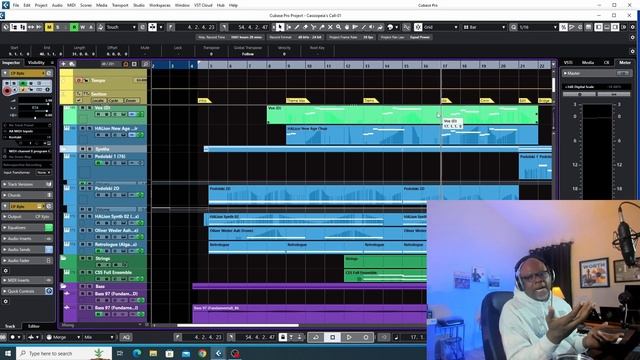Toggle the global Solo button in toolbar
Screen dimensions: 640x360
(58, 27)
